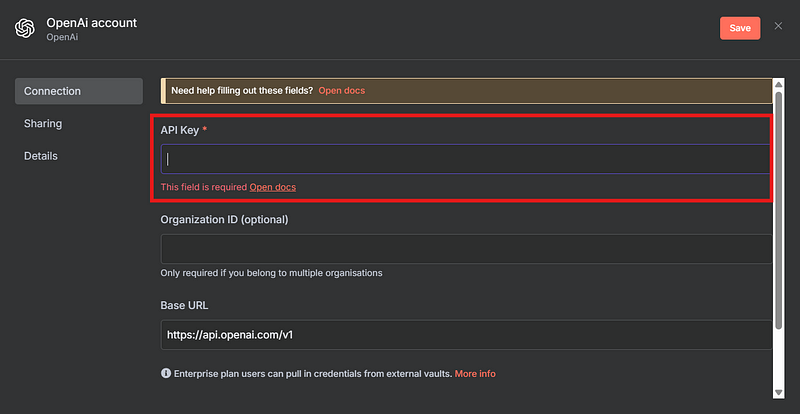Click the vertical scrollbar thumb
This screenshot has height=414, width=800.
point(779,210)
